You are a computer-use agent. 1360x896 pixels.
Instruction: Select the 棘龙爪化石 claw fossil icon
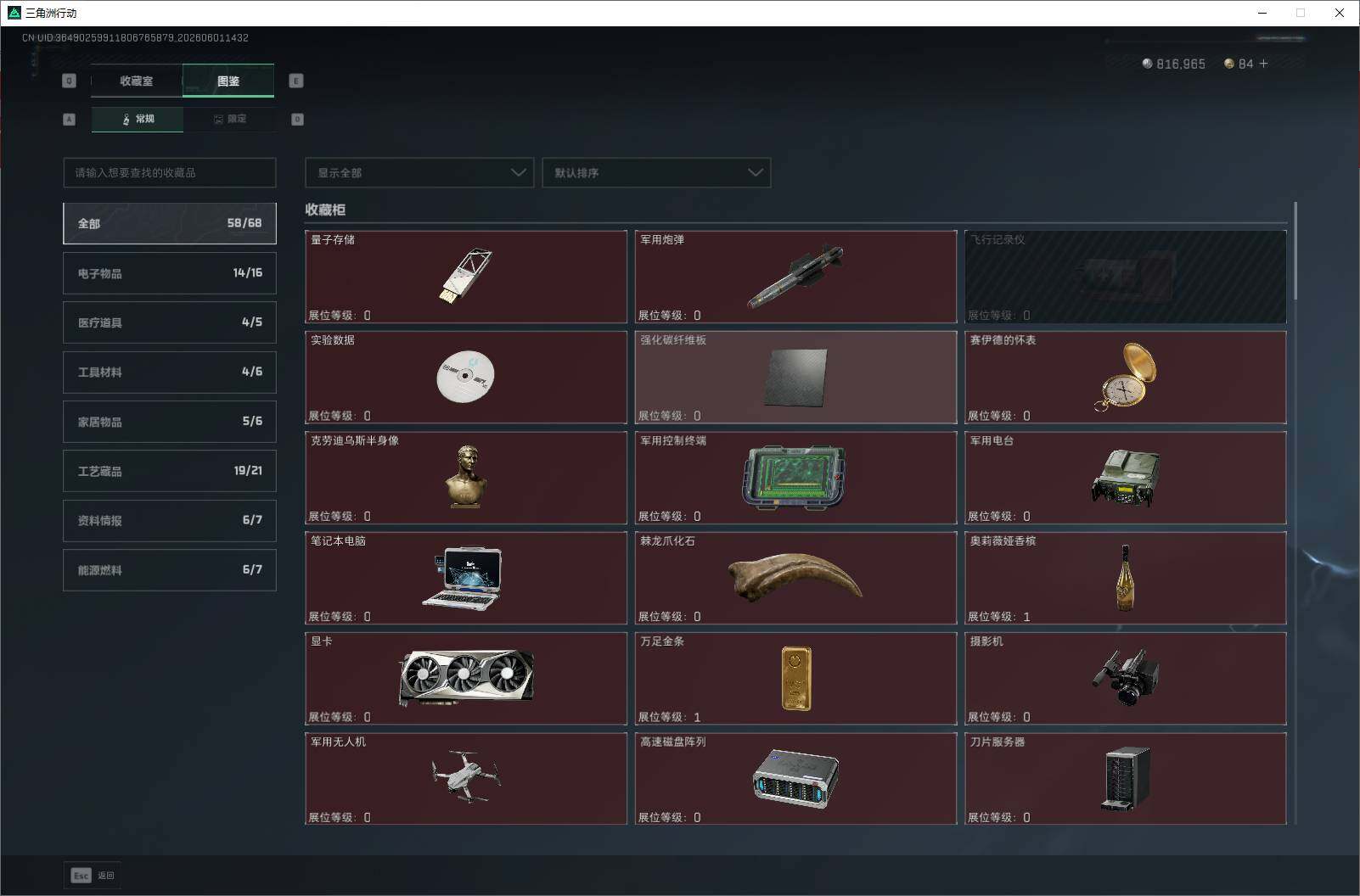coord(795,577)
